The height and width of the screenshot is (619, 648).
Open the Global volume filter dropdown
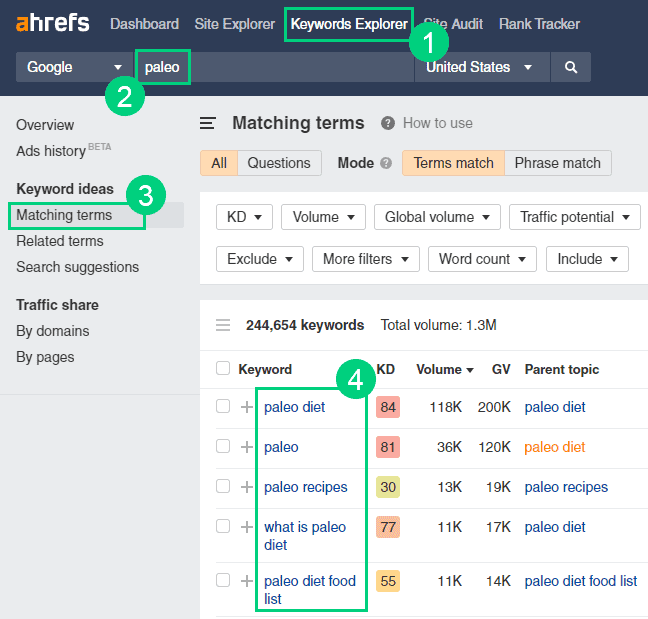tap(437, 217)
